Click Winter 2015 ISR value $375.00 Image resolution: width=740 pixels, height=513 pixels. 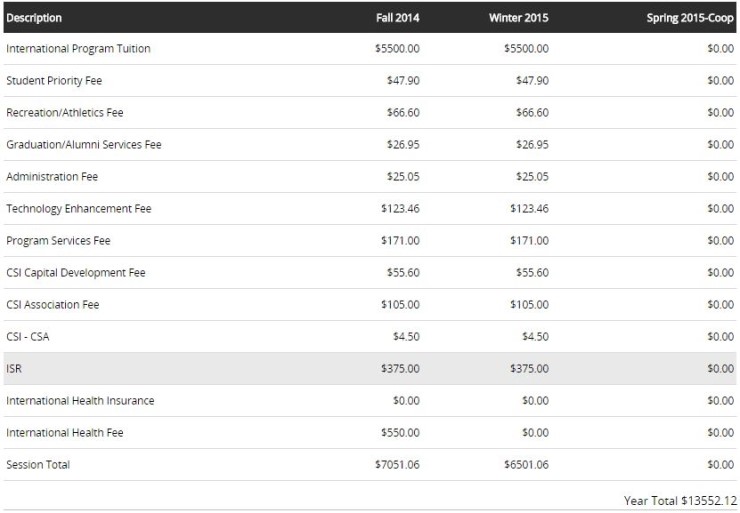[x=530, y=369]
